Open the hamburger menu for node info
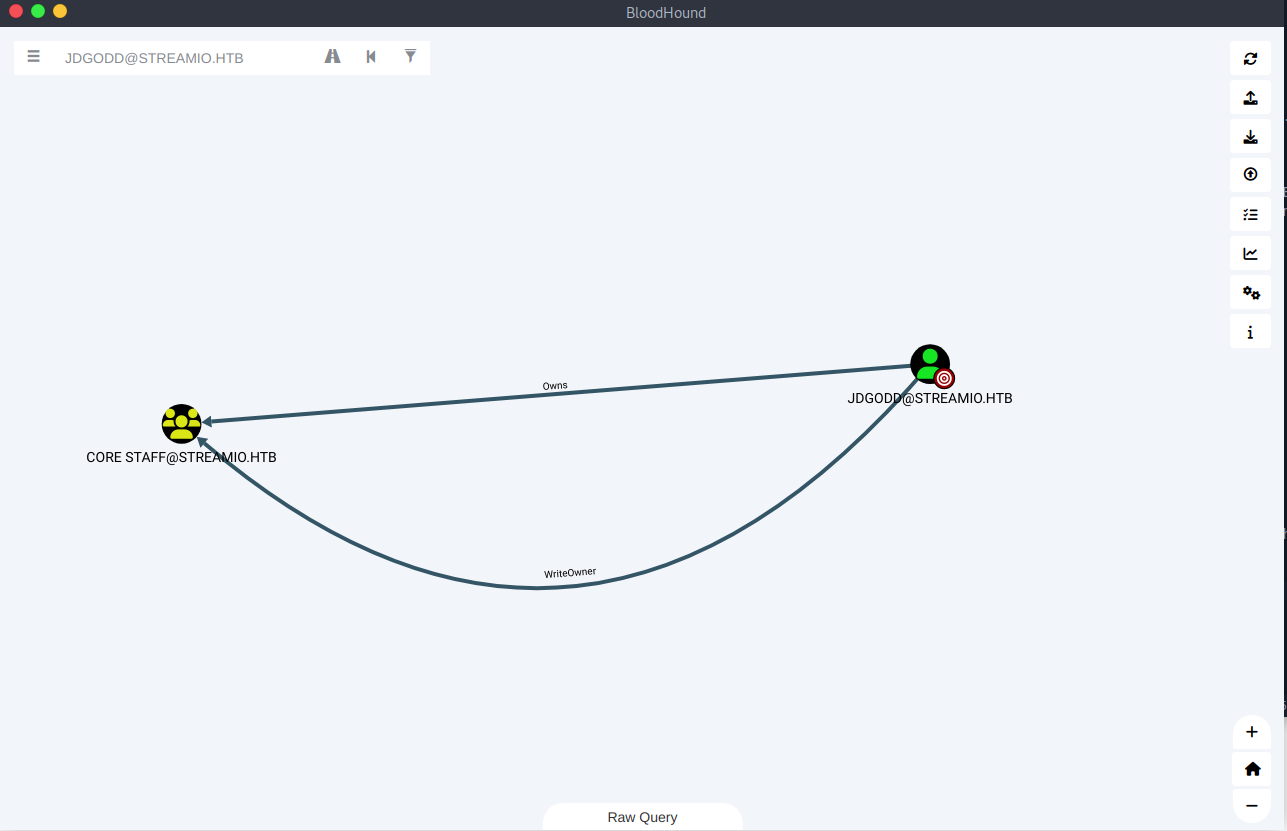Screen dimensions: 1287x831 click(x=34, y=57)
